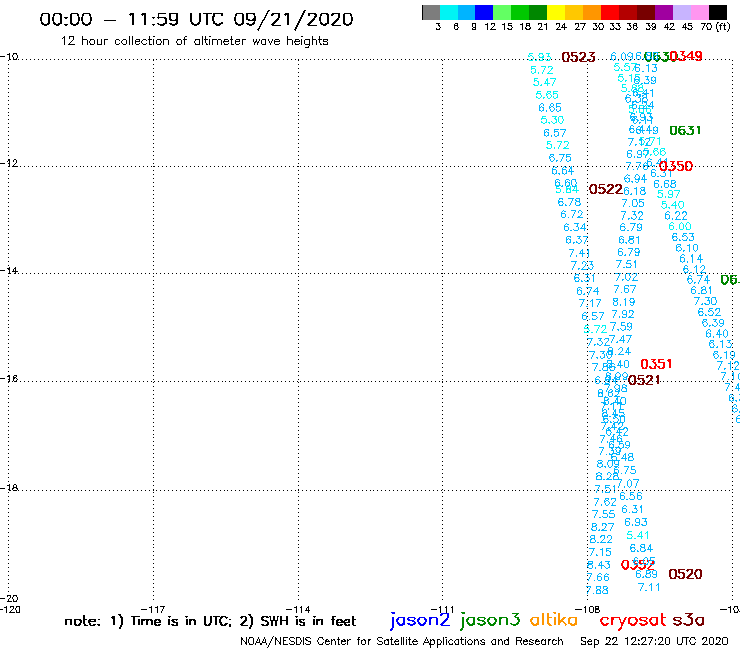740x650 pixels.
Task: Click the 8.43 wave height value
Action: [599, 565]
